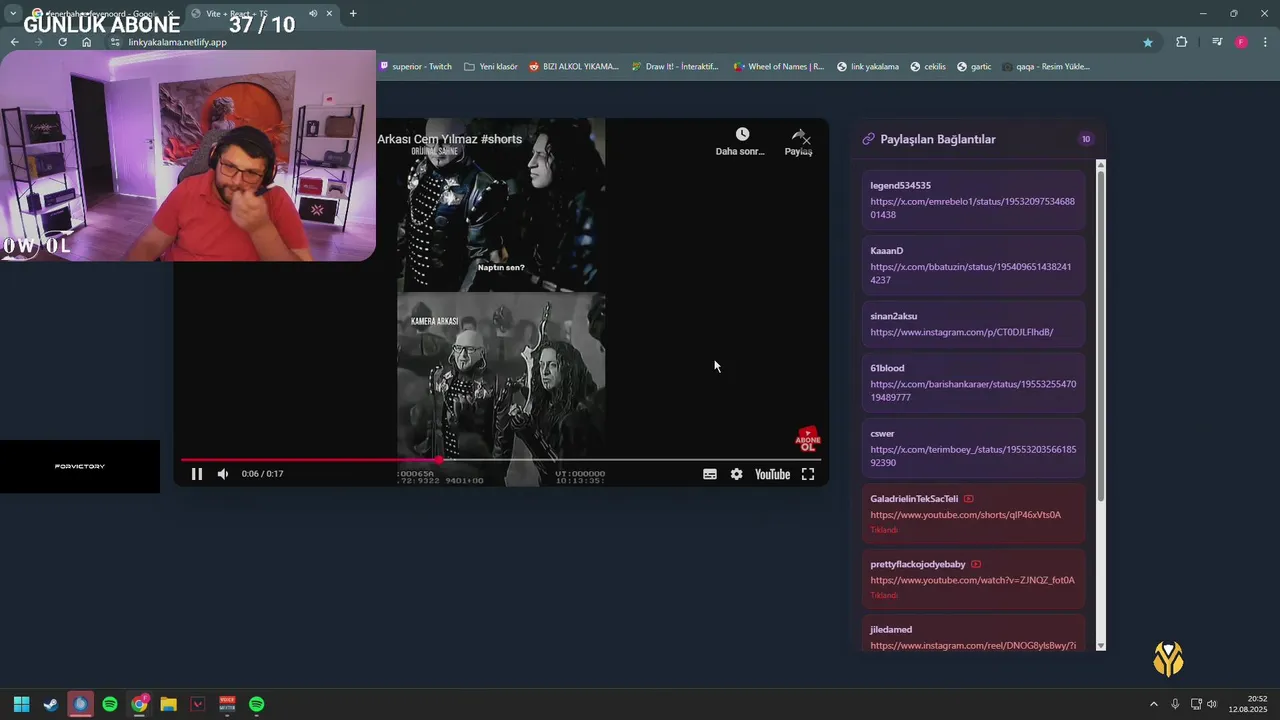Open cswer's x.com terimboey_ link

(973, 456)
